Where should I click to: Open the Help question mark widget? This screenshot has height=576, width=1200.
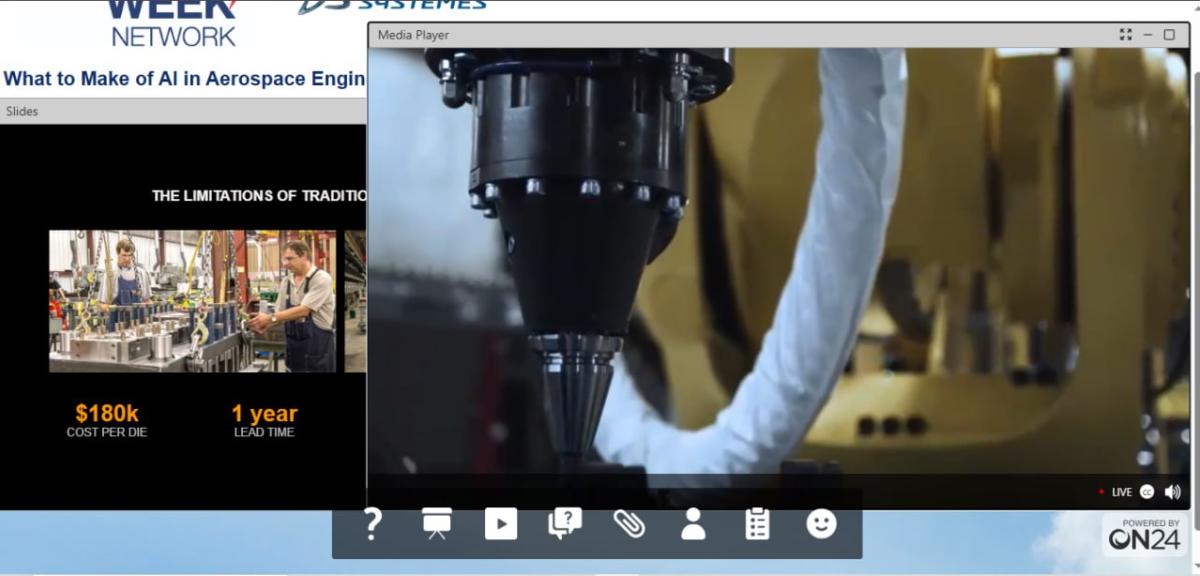coord(372,524)
